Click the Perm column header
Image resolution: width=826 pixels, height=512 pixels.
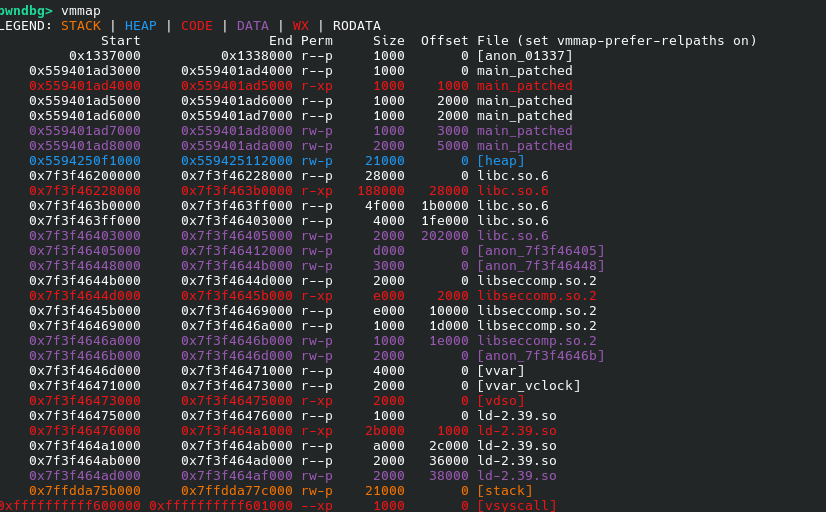click(x=317, y=41)
